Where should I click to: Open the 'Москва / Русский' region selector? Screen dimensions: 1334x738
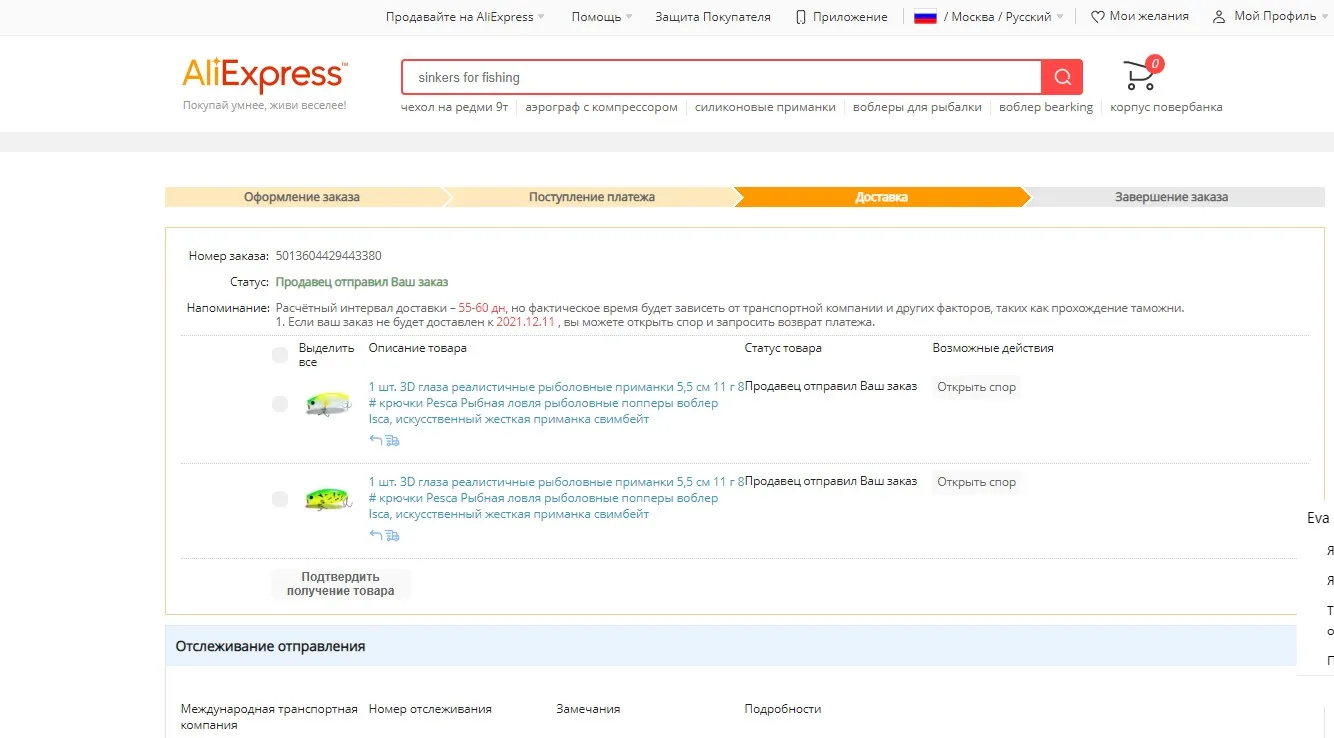[989, 17]
